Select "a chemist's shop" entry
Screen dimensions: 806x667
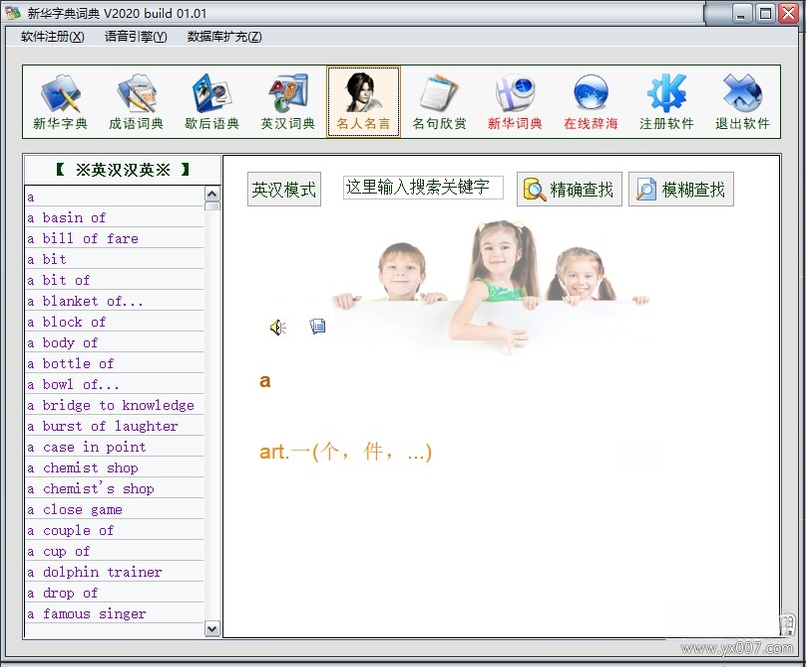click(x=115, y=488)
